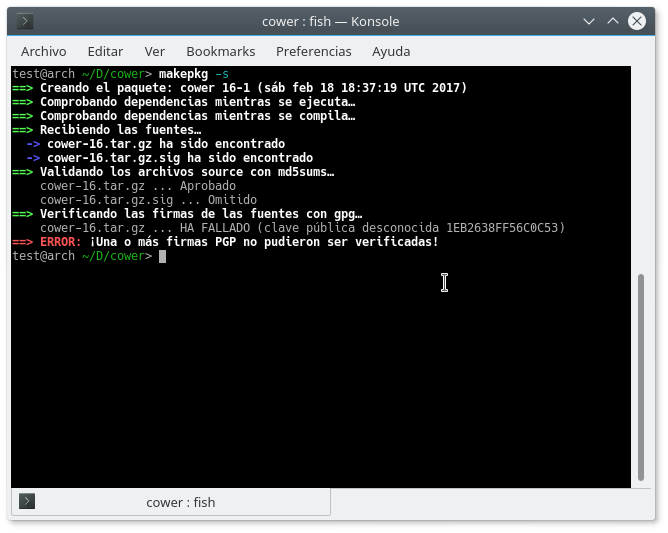
Task: Open the Archivo menu
Action: 44,52
